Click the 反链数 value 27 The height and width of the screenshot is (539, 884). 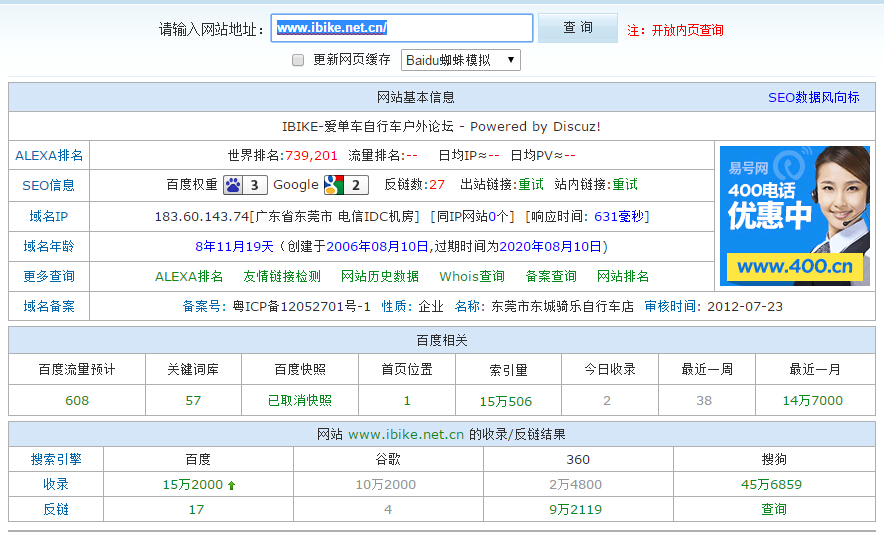pyautogui.click(x=437, y=185)
